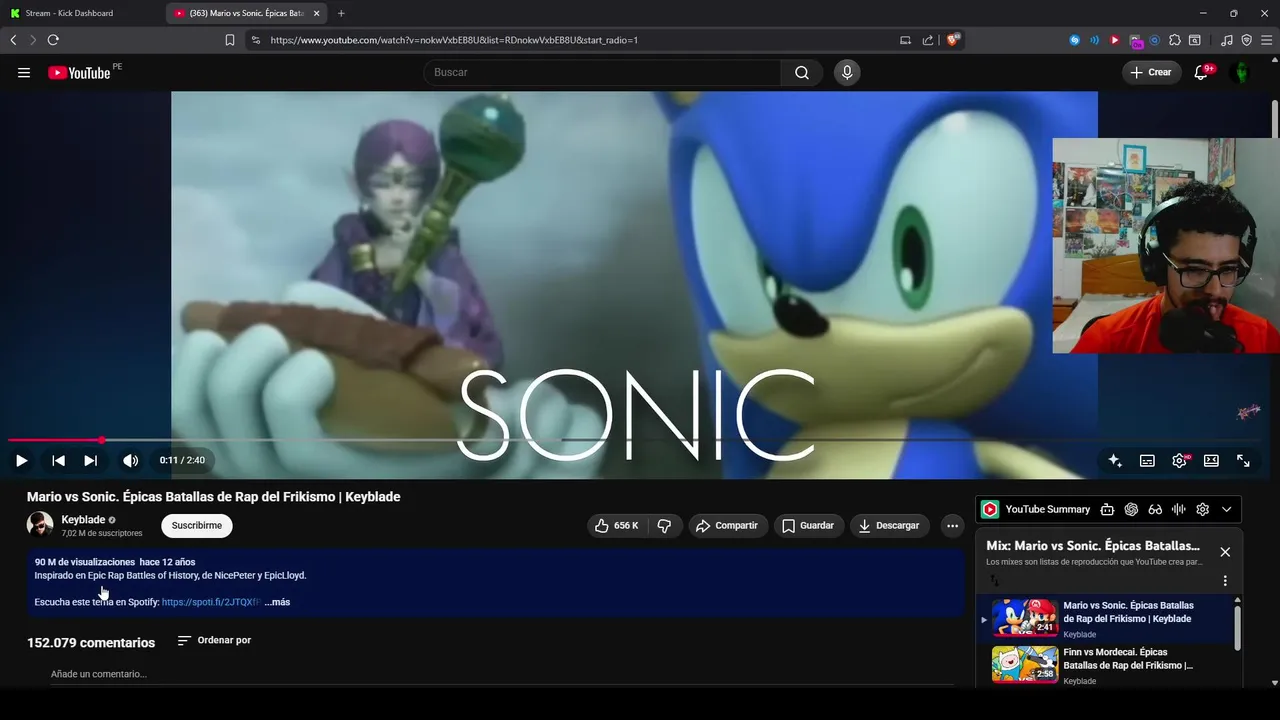Click the Suscribirme button

(x=197, y=525)
